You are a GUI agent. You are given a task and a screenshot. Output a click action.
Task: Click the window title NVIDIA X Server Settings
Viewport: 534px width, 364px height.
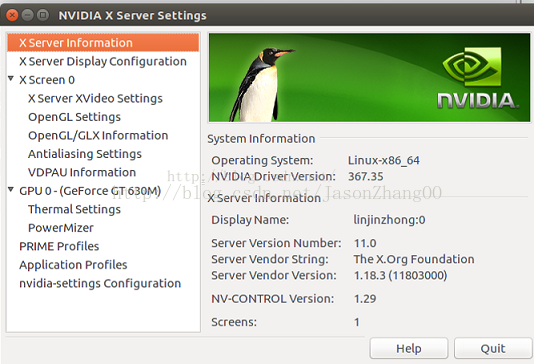[x=132, y=15]
